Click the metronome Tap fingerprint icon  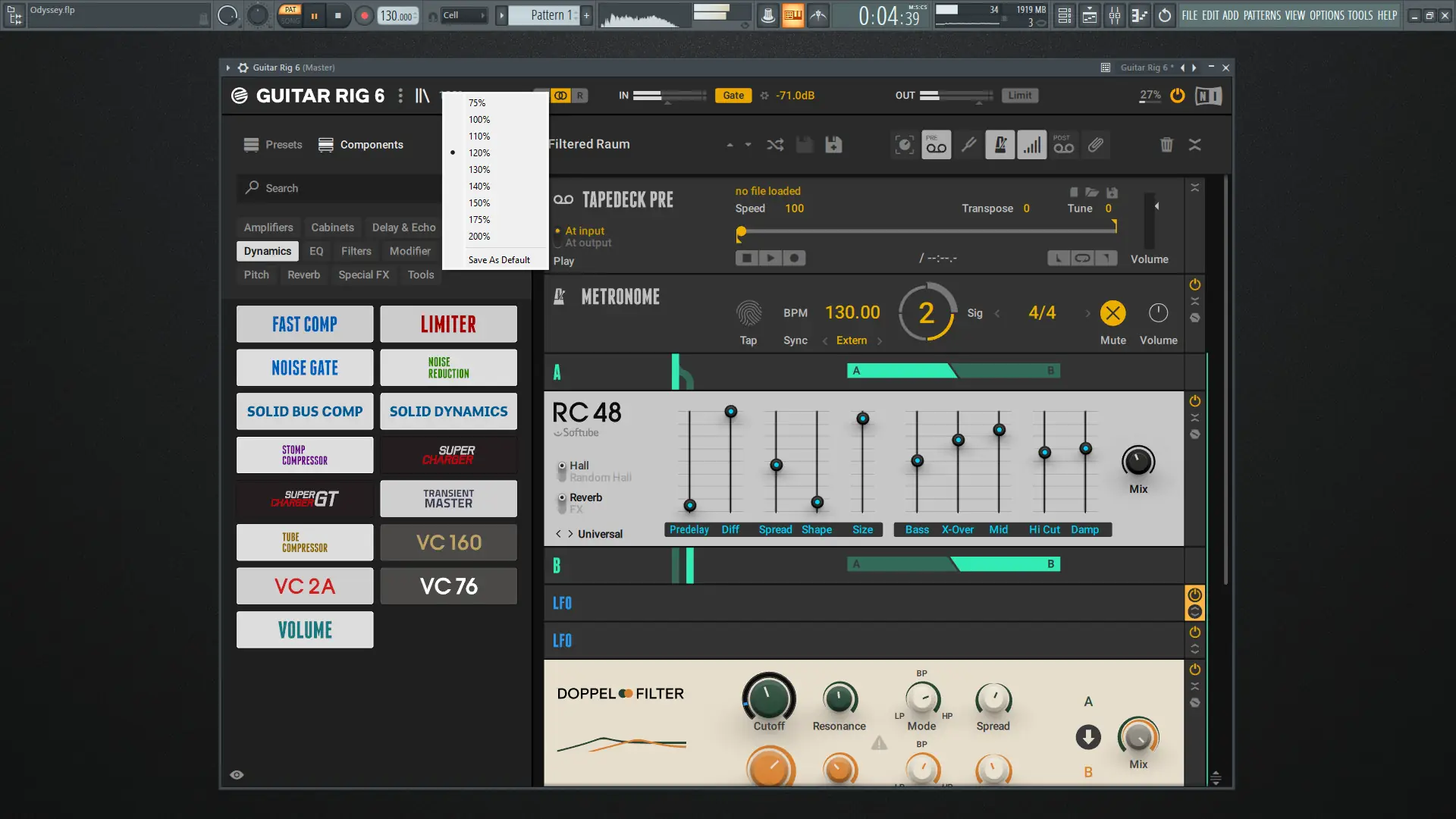point(748,313)
